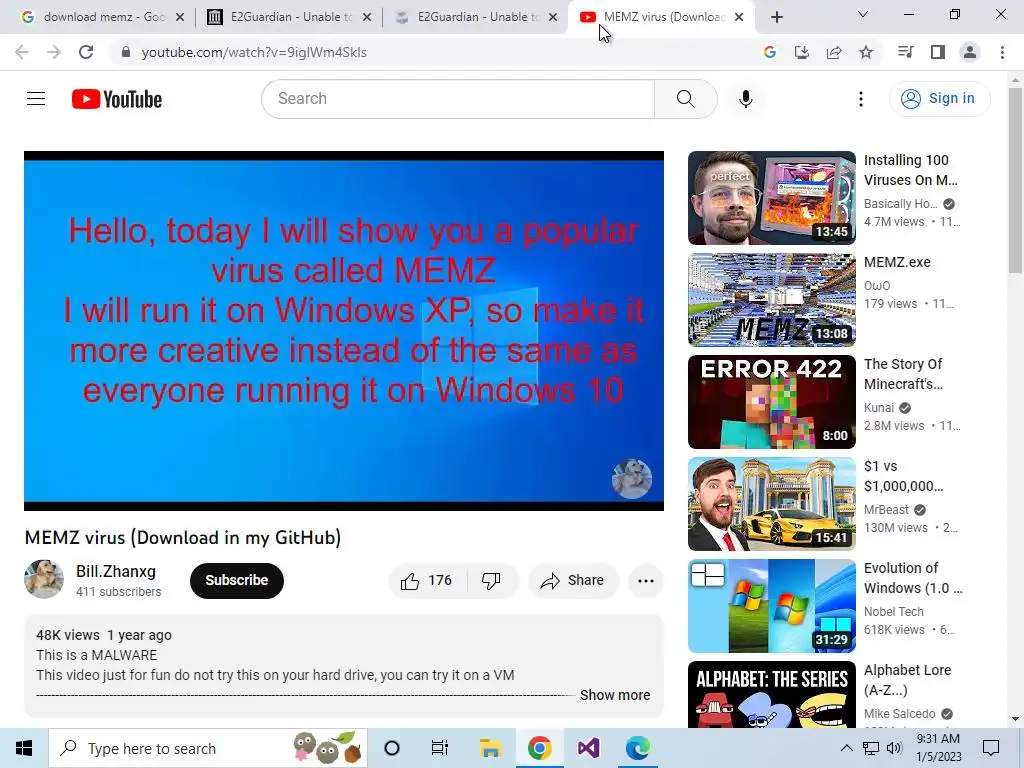Click into YouTube Search field
Image resolution: width=1024 pixels, height=768 pixels.
(458, 99)
